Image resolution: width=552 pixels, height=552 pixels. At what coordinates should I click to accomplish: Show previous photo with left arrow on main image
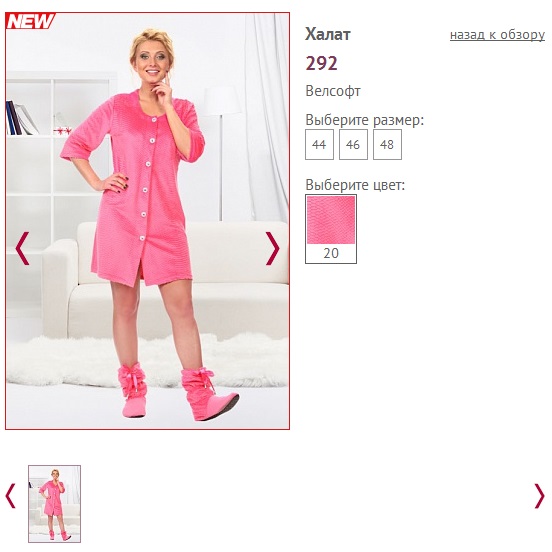pos(23,248)
